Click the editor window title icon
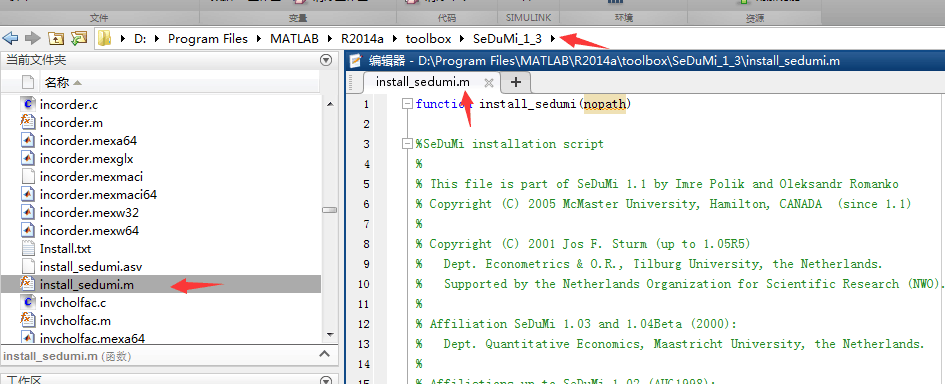945x384 pixels. [x=357, y=60]
